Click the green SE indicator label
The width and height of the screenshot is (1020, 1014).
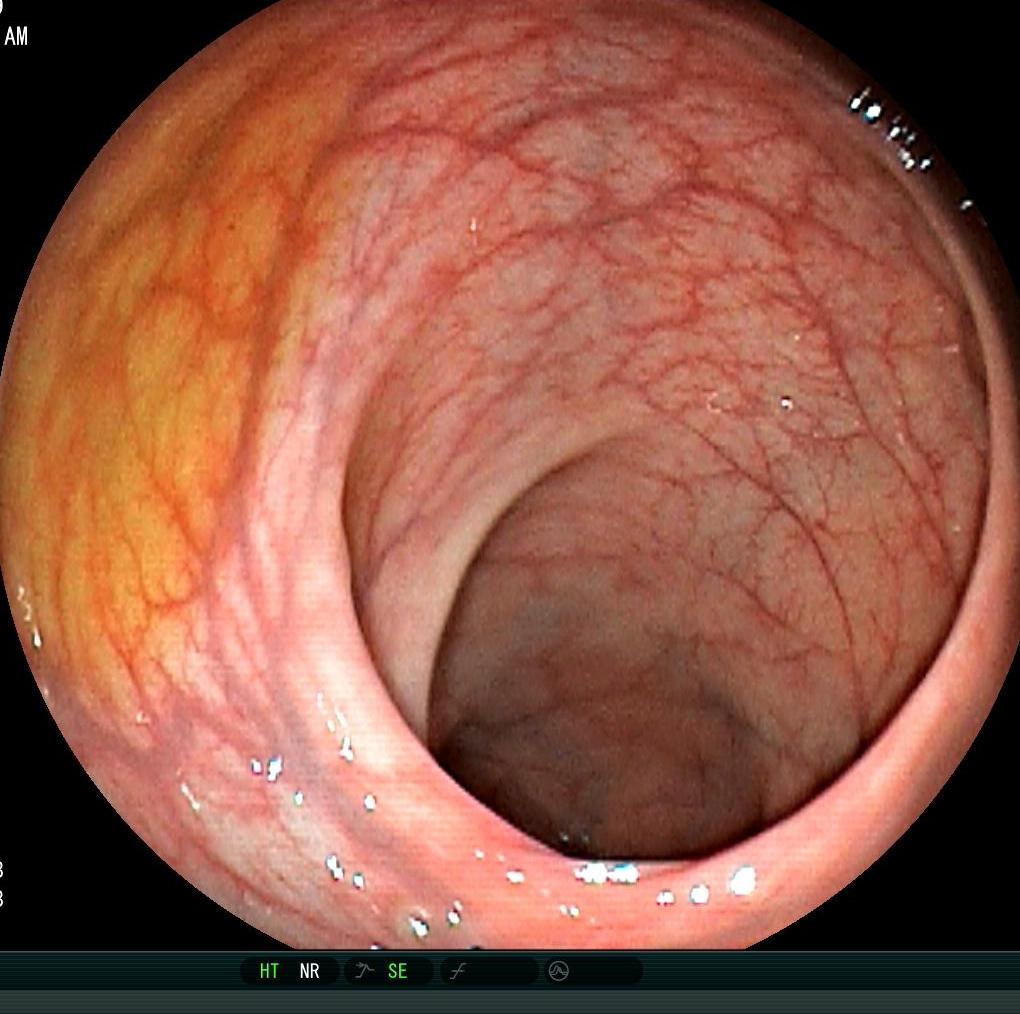point(397,971)
